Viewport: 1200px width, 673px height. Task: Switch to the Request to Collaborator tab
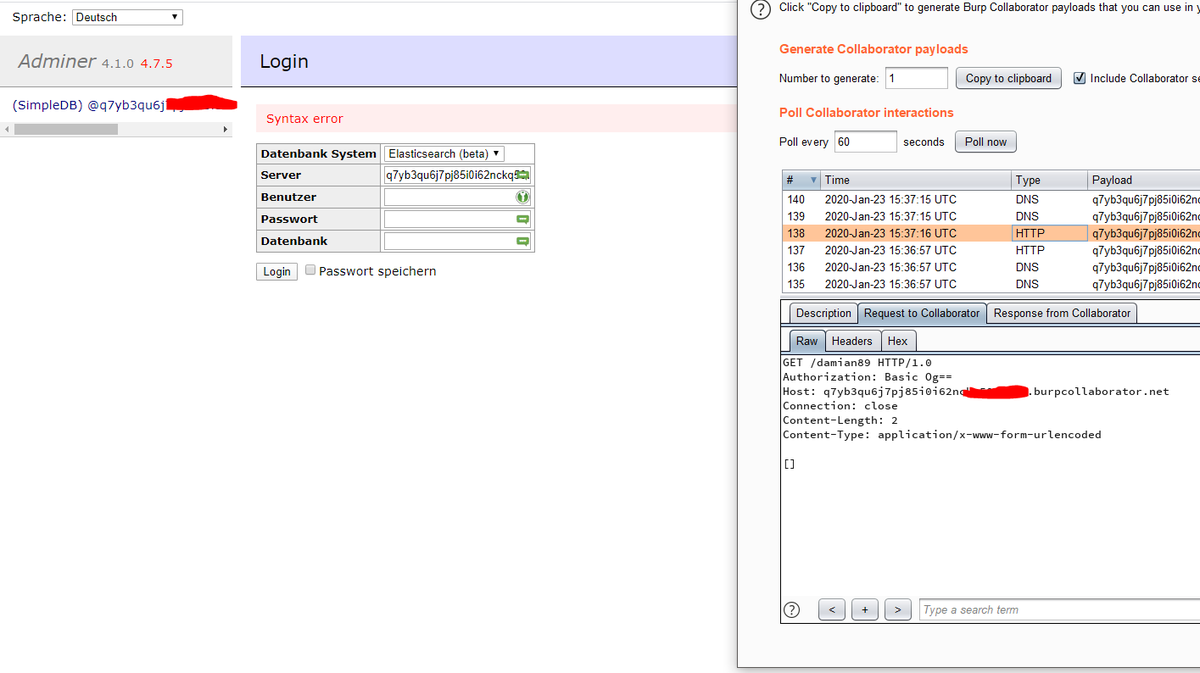click(922, 313)
